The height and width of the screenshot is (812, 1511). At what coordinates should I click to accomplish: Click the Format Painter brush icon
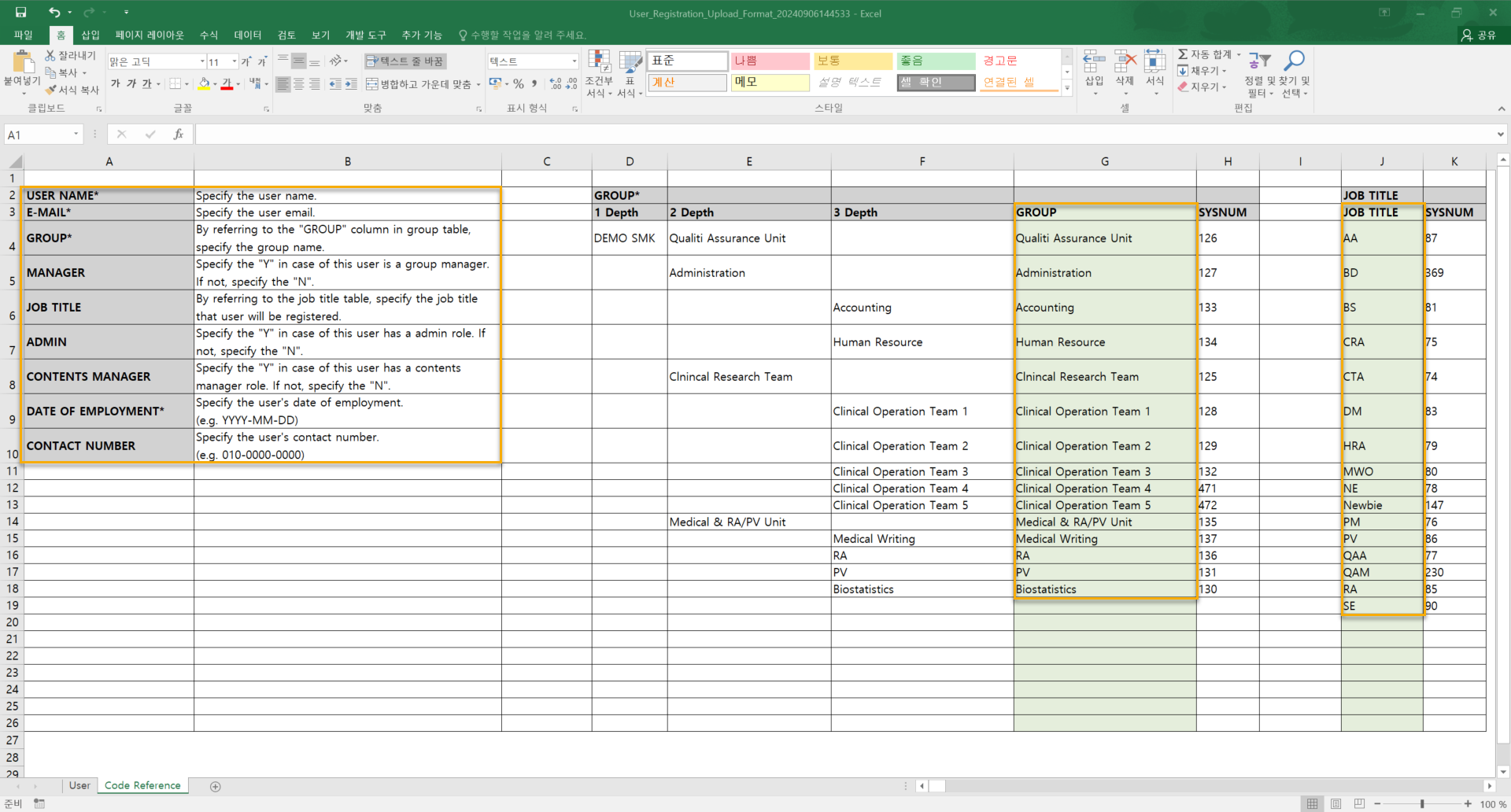pos(51,90)
